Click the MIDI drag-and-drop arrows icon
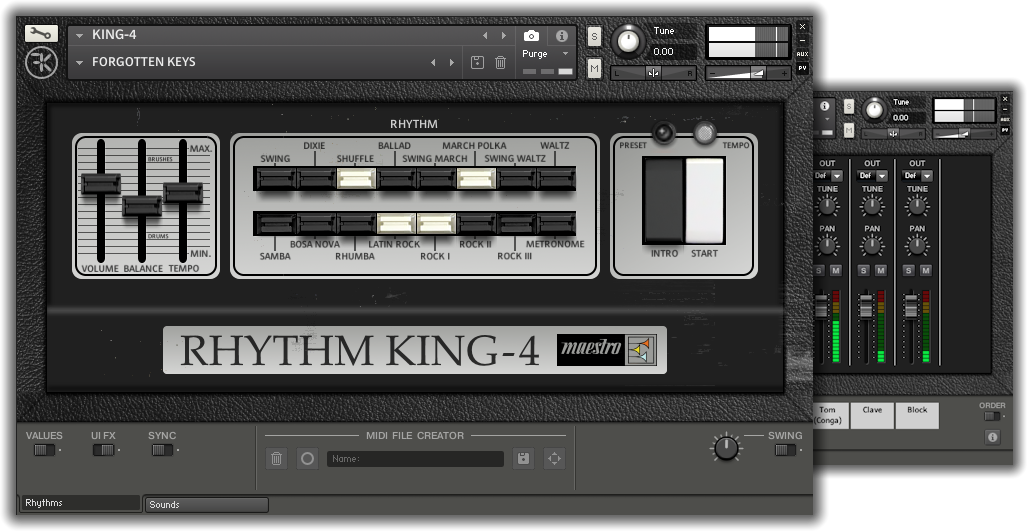Image resolution: width=1032 pixels, height=532 pixels. 554,458
